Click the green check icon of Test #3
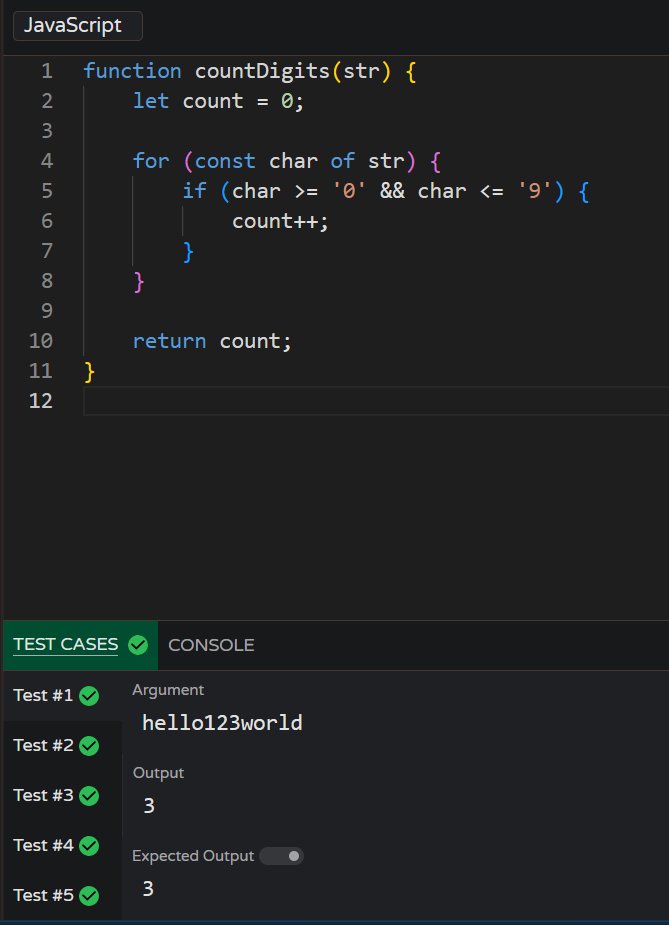The width and height of the screenshot is (669, 925). pyautogui.click(x=89, y=796)
